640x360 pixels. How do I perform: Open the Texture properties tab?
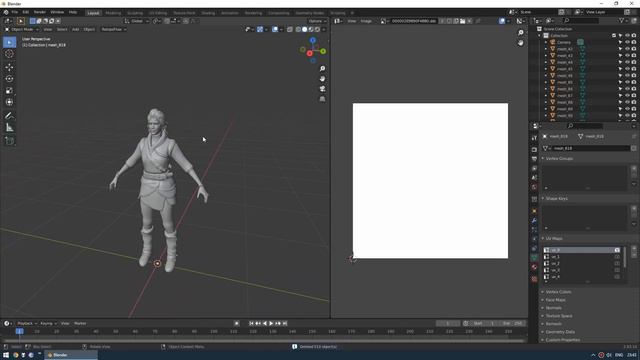pos(534,279)
